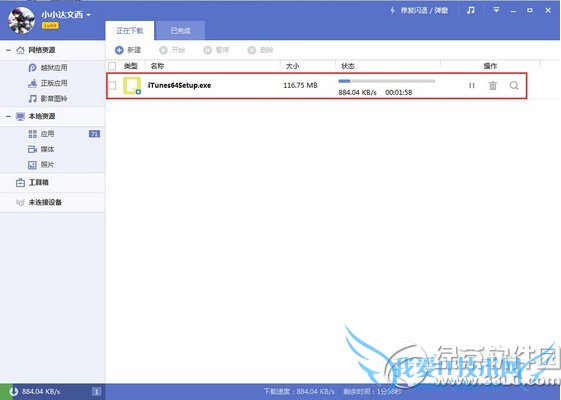Click the iTunes64Setup.exe file type icon
Viewport: 561px width, 400px height.
tap(132, 86)
